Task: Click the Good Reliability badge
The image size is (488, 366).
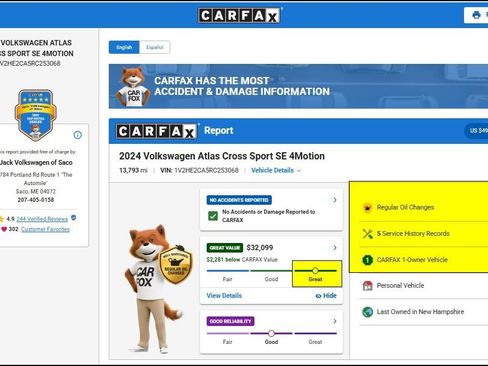Action: 230,321
